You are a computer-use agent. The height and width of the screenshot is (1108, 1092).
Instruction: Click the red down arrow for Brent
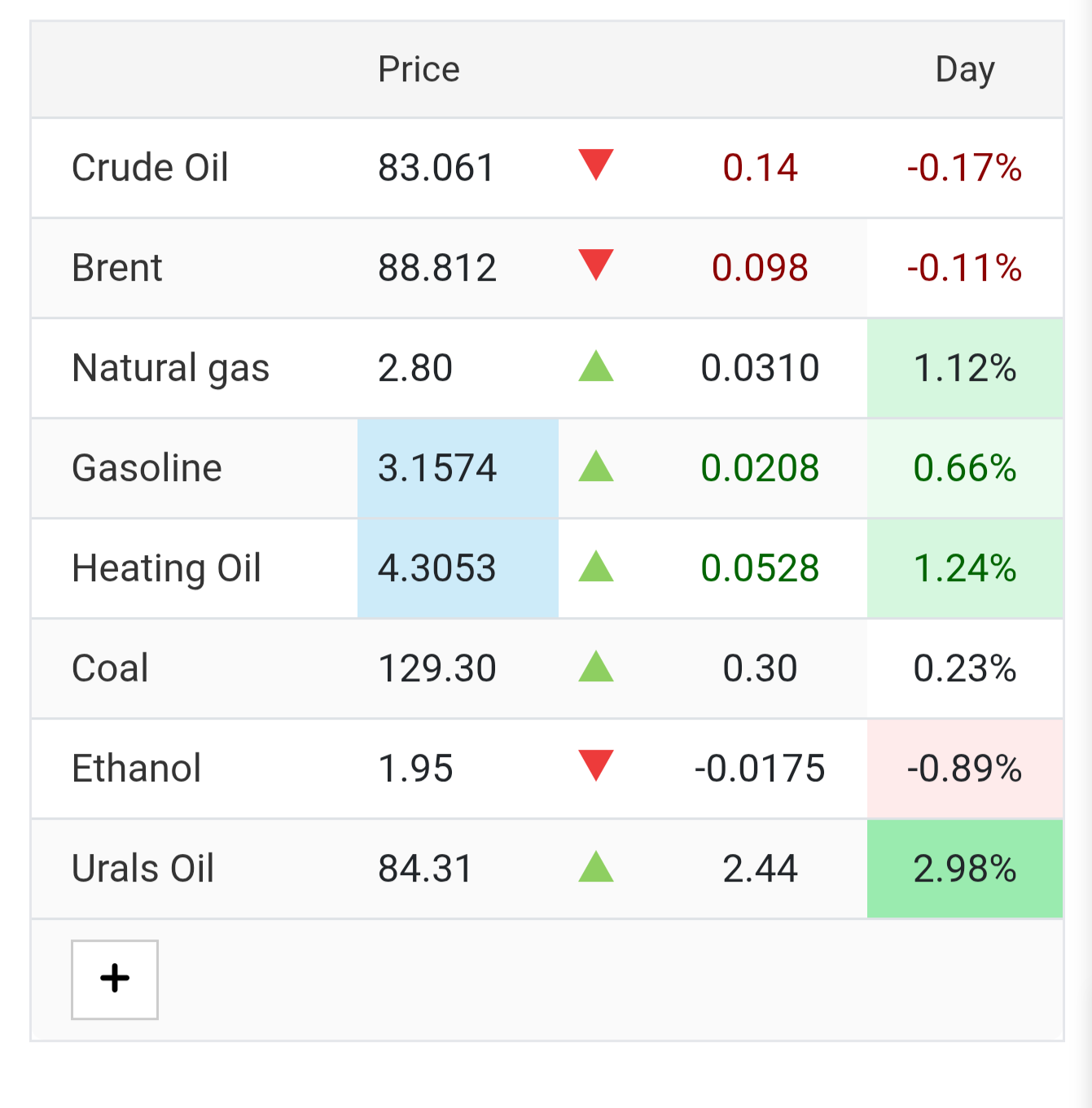(596, 265)
